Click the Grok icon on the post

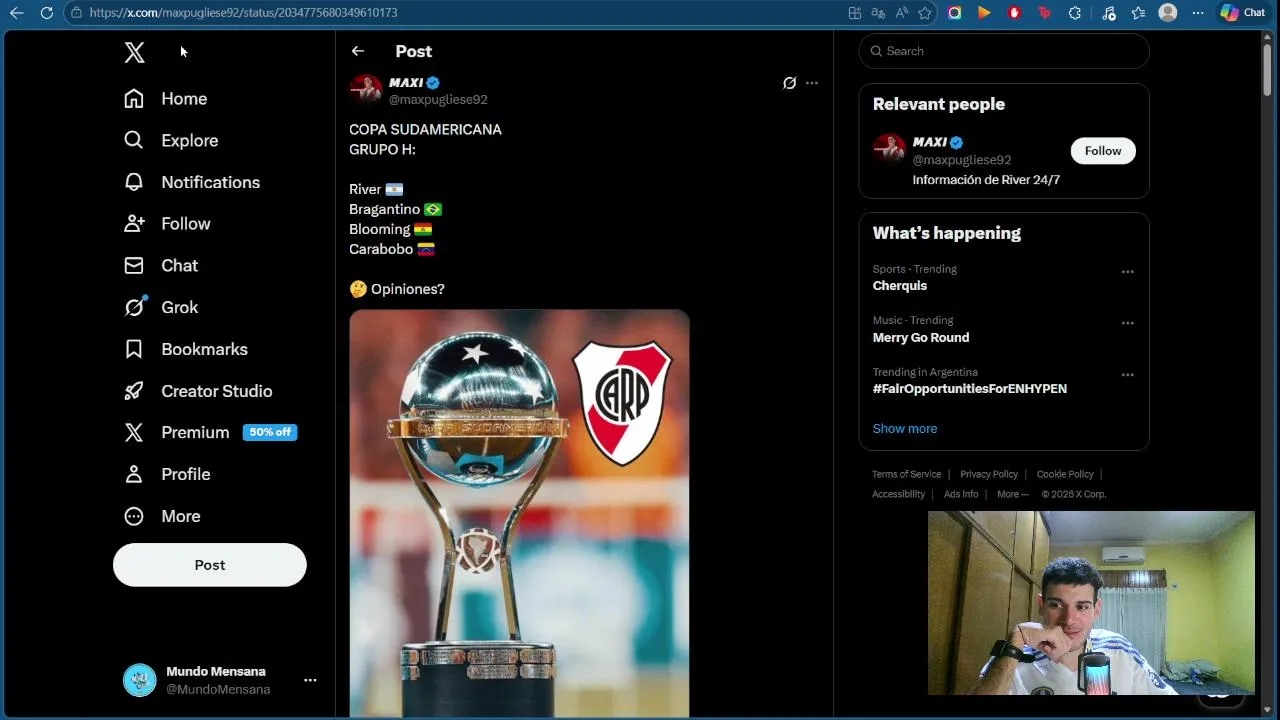point(789,83)
